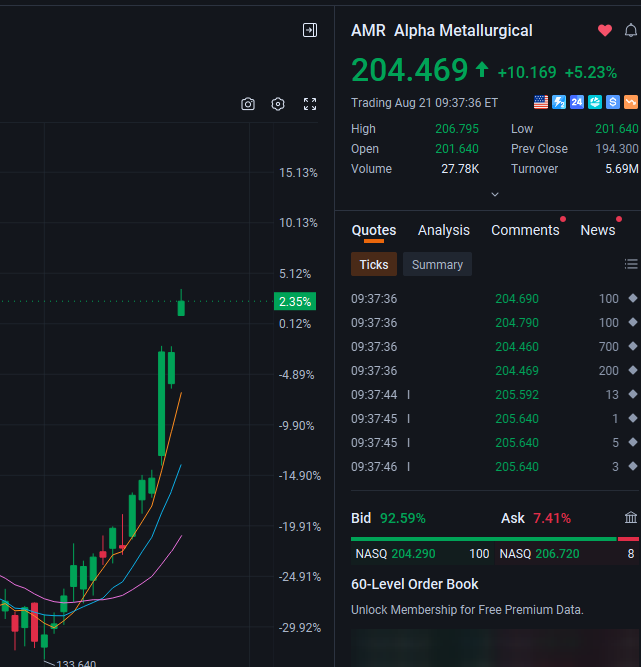
Task: Open the Analysis tab
Action: point(444,230)
